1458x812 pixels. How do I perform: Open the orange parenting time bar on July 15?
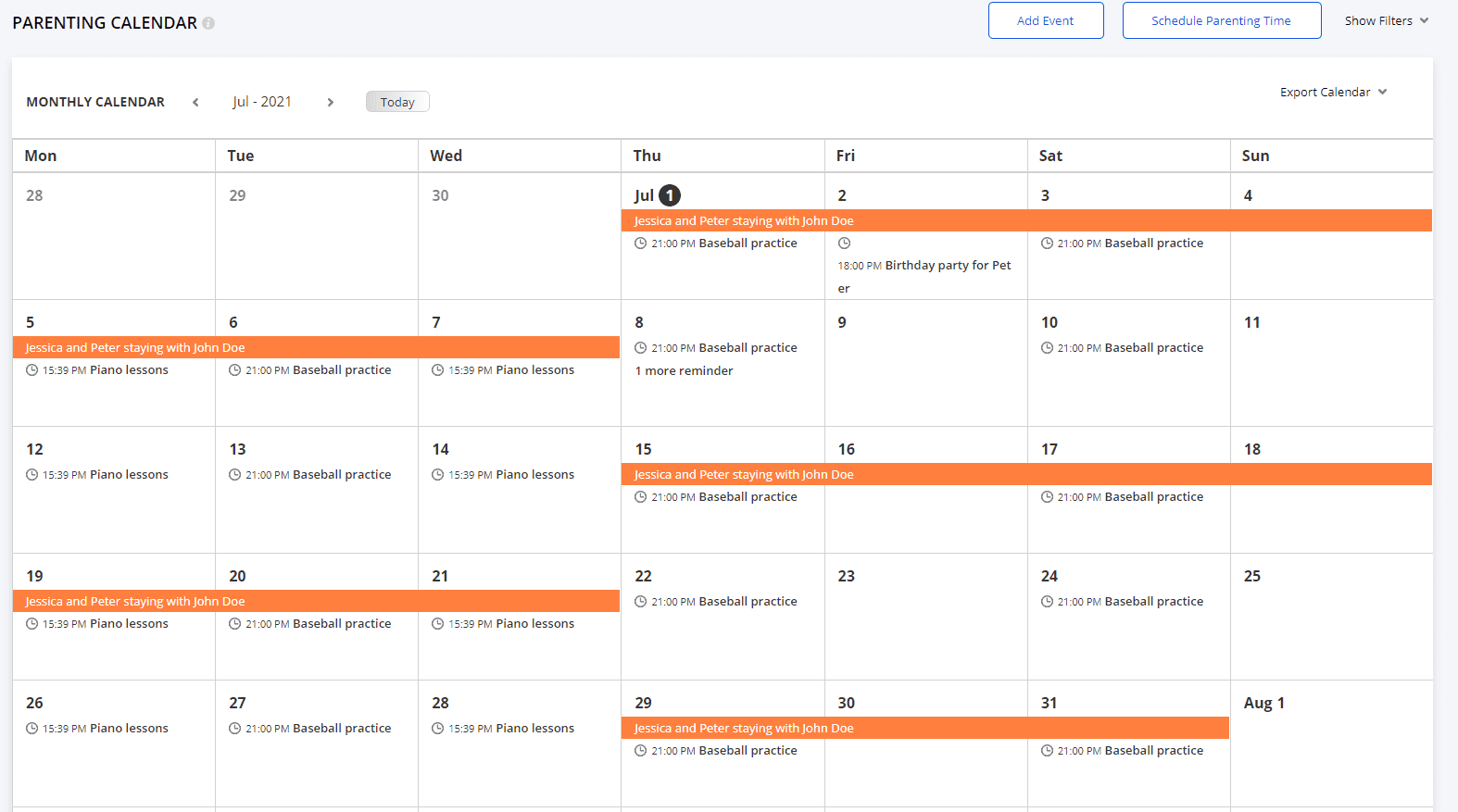(723, 475)
